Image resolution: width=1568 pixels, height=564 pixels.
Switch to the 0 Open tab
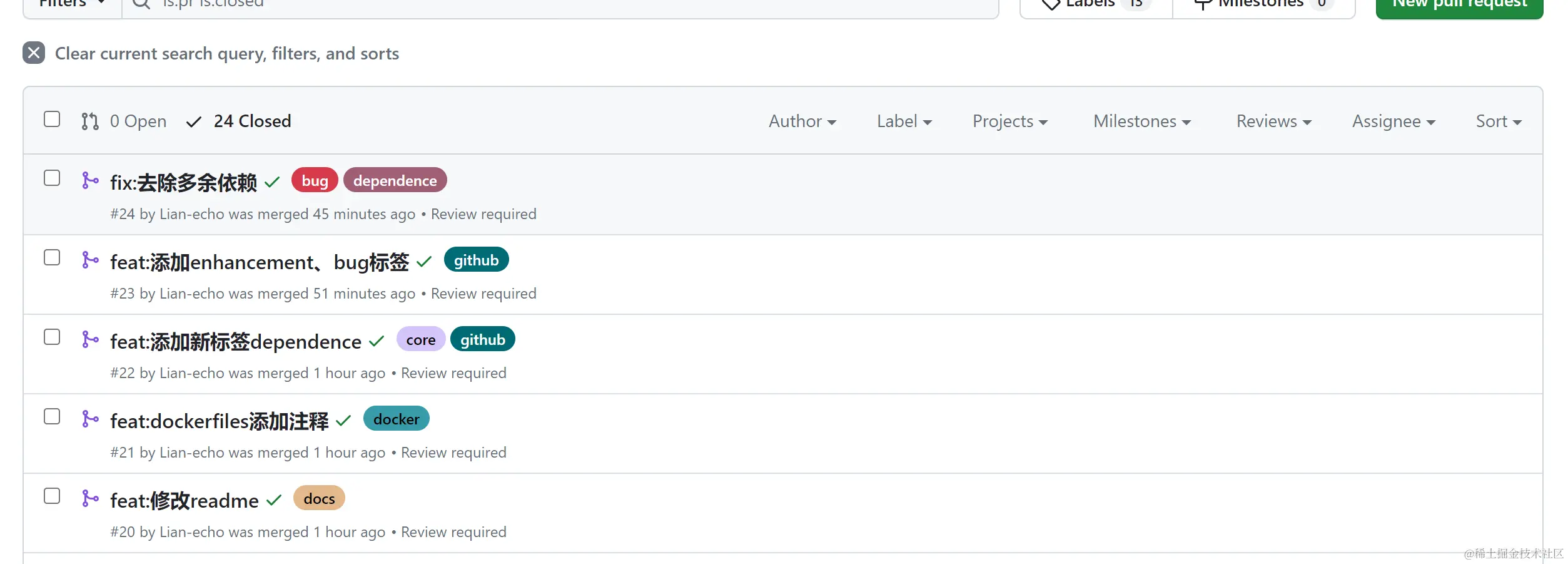tap(138, 121)
